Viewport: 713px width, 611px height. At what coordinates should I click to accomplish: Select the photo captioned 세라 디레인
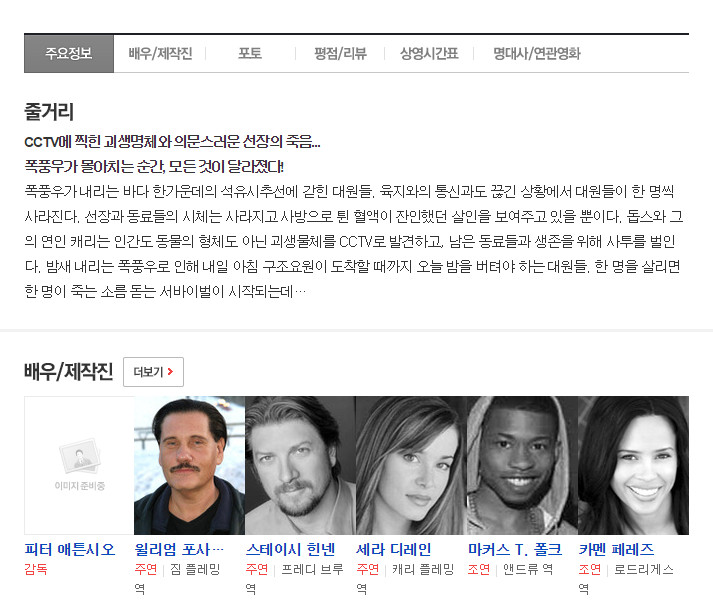point(411,465)
